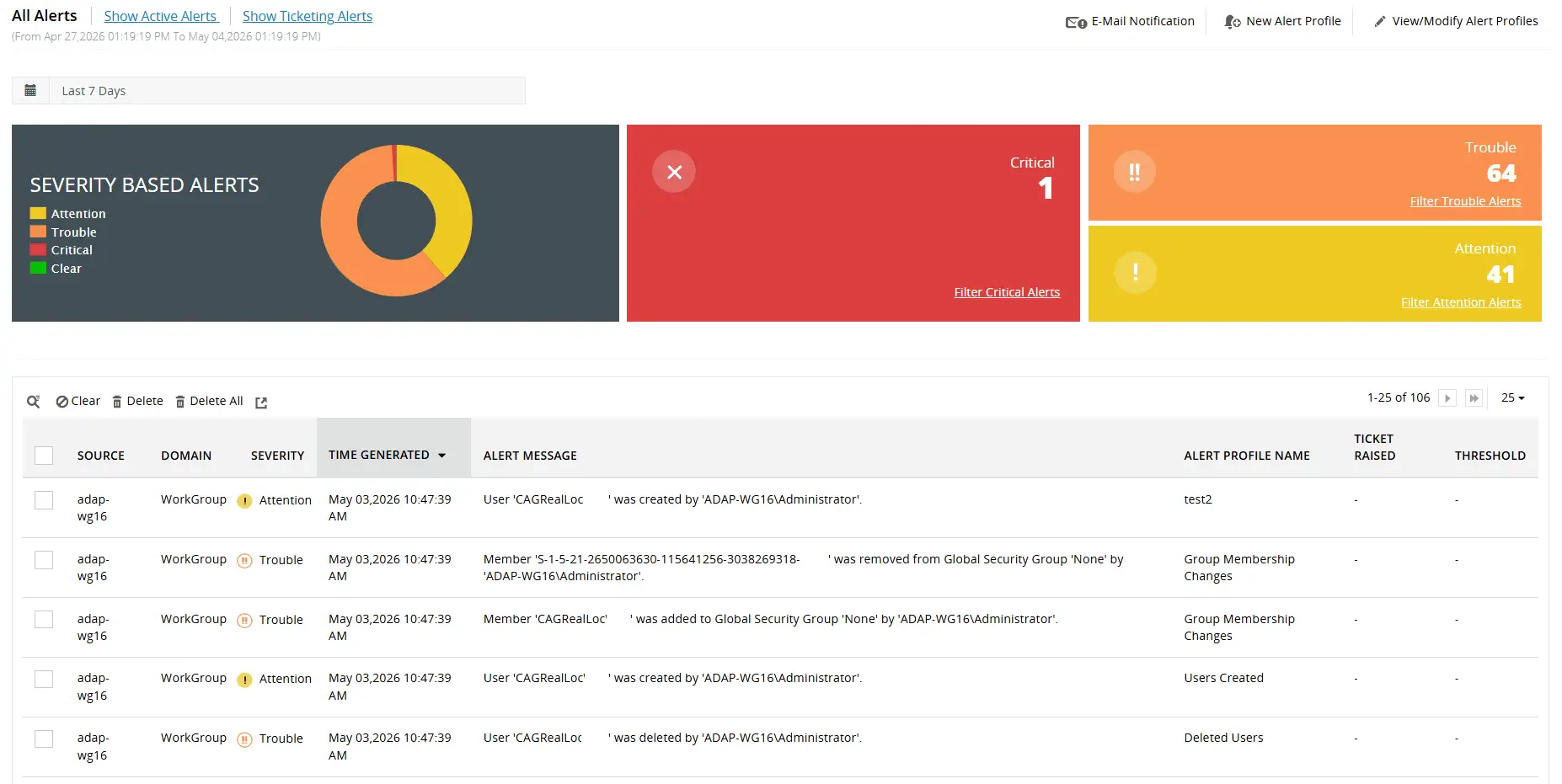
Task: Click Trouble severity icon in 'was added' row
Action: 244,621
